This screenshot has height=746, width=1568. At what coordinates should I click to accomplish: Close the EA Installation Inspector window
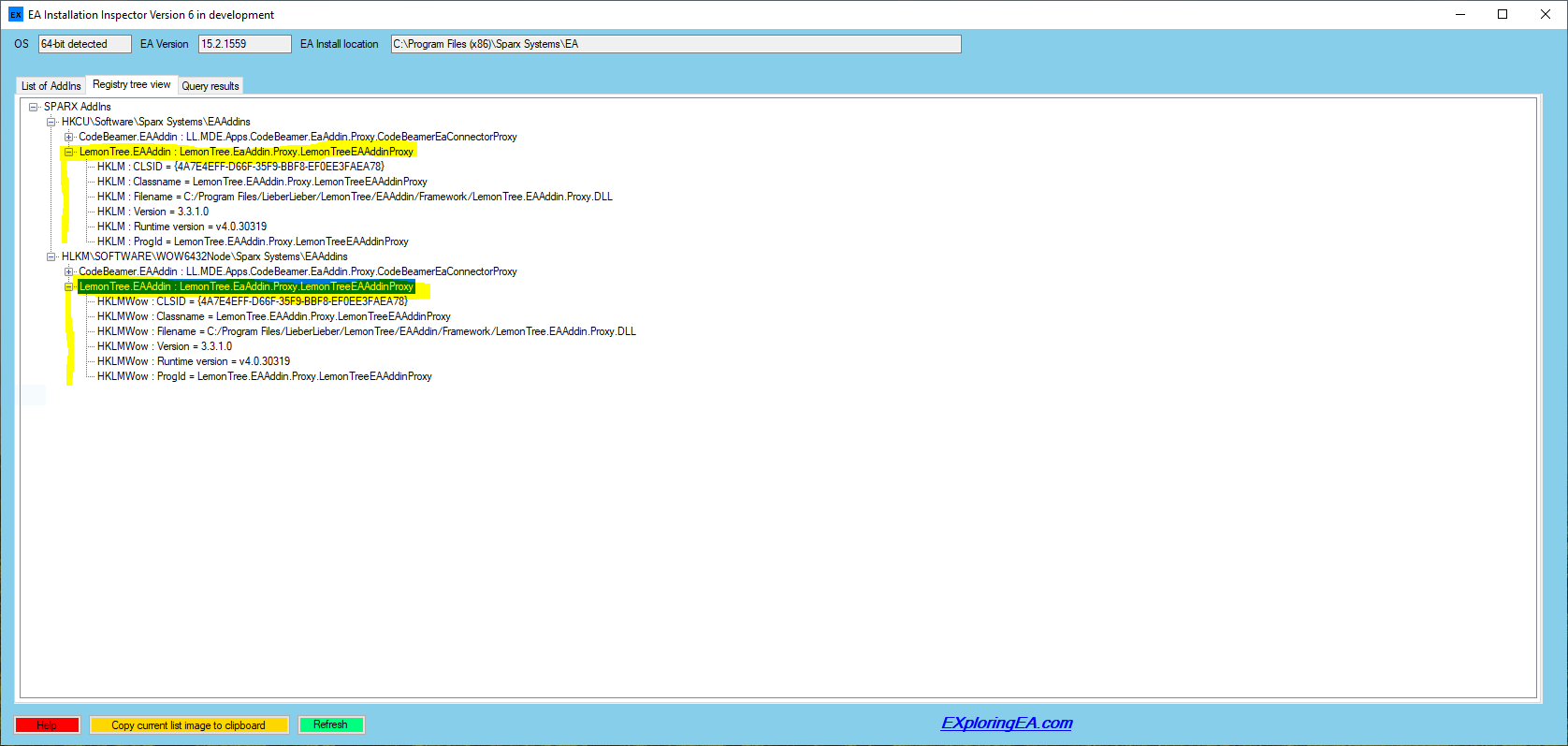[1546, 14]
